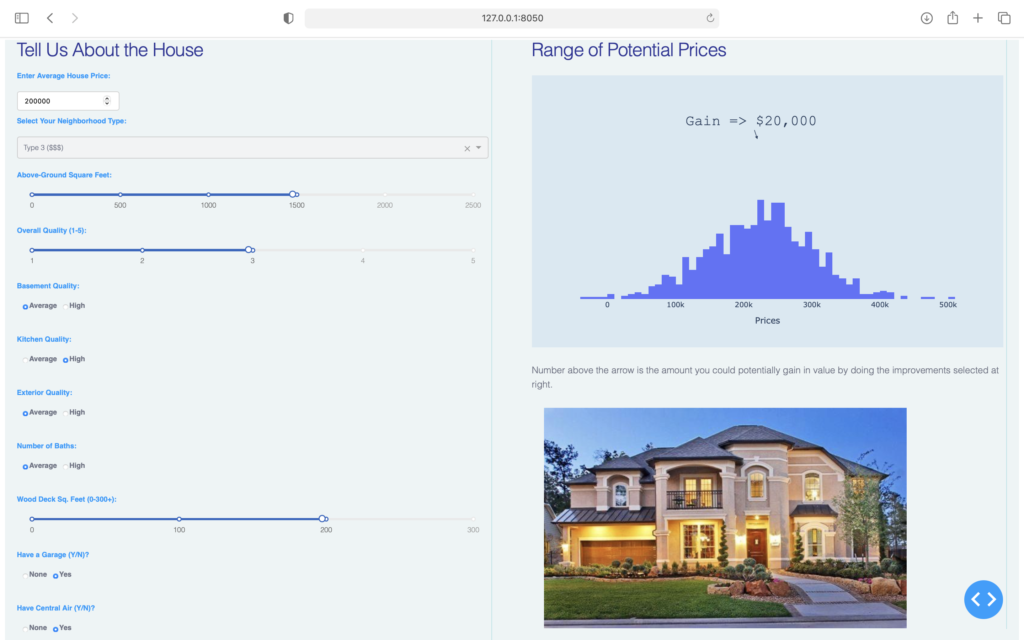Click the blue next chevron near the photo

coord(991,599)
